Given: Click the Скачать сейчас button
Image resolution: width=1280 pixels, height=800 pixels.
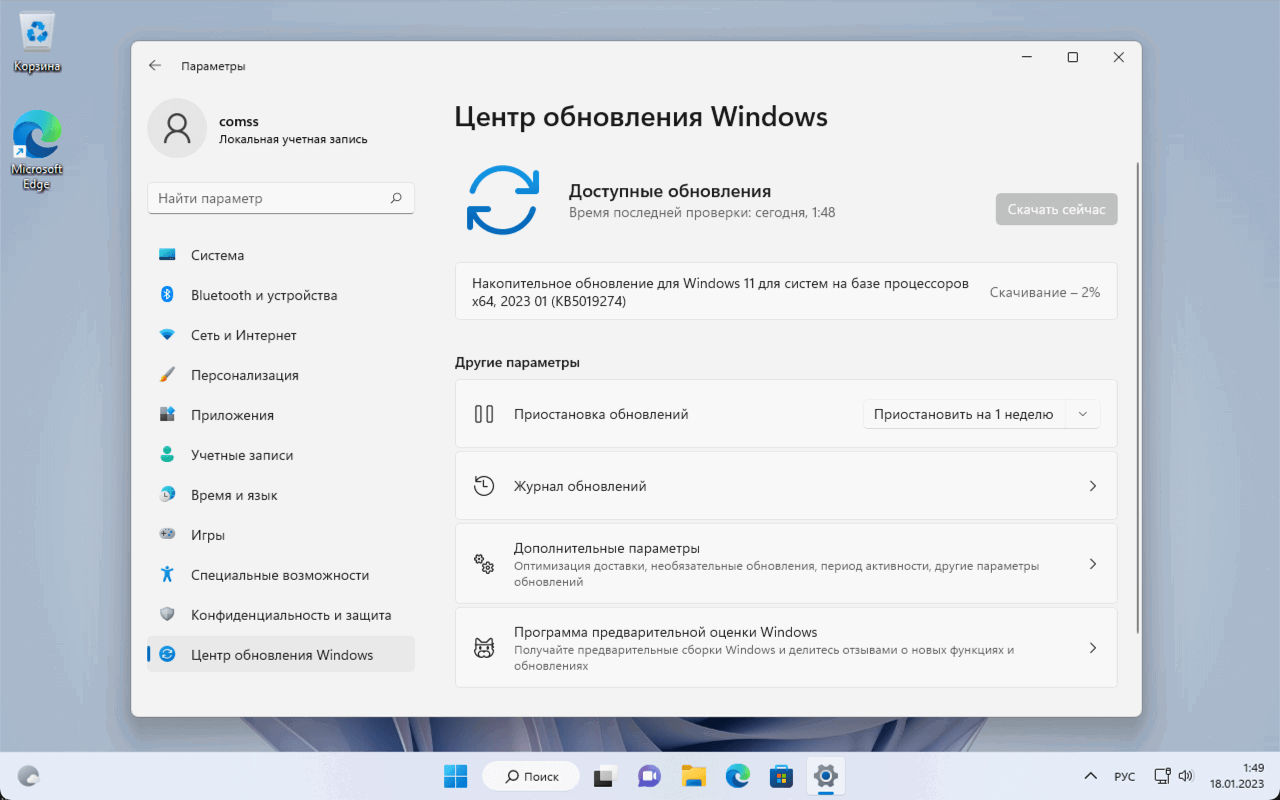Looking at the screenshot, I should point(1056,209).
